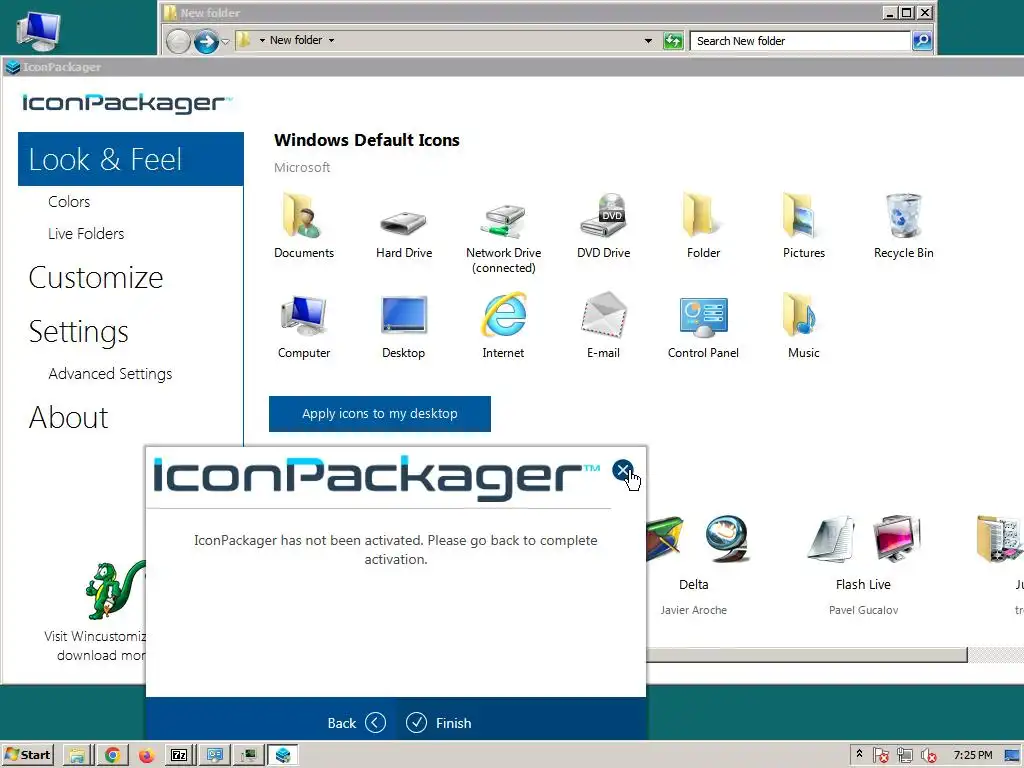Open the address bar dropdown in New folder window
This screenshot has width=1024, height=768.
pyautogui.click(x=648, y=40)
